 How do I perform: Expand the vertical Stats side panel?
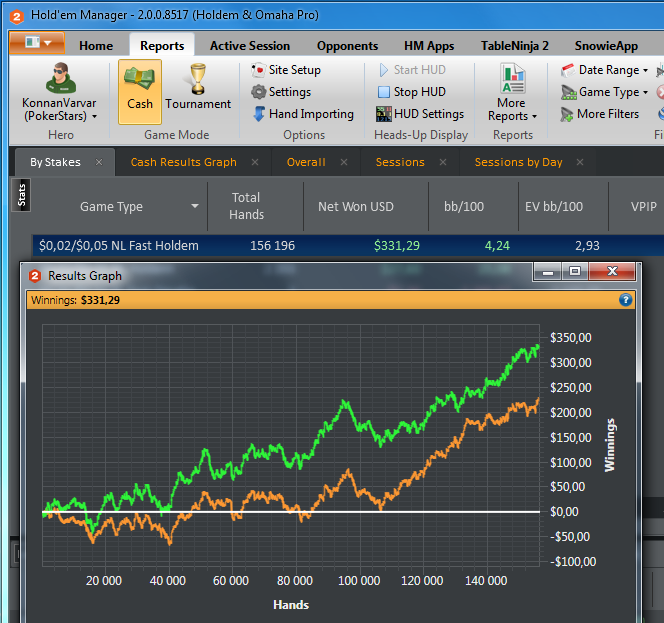(21, 195)
